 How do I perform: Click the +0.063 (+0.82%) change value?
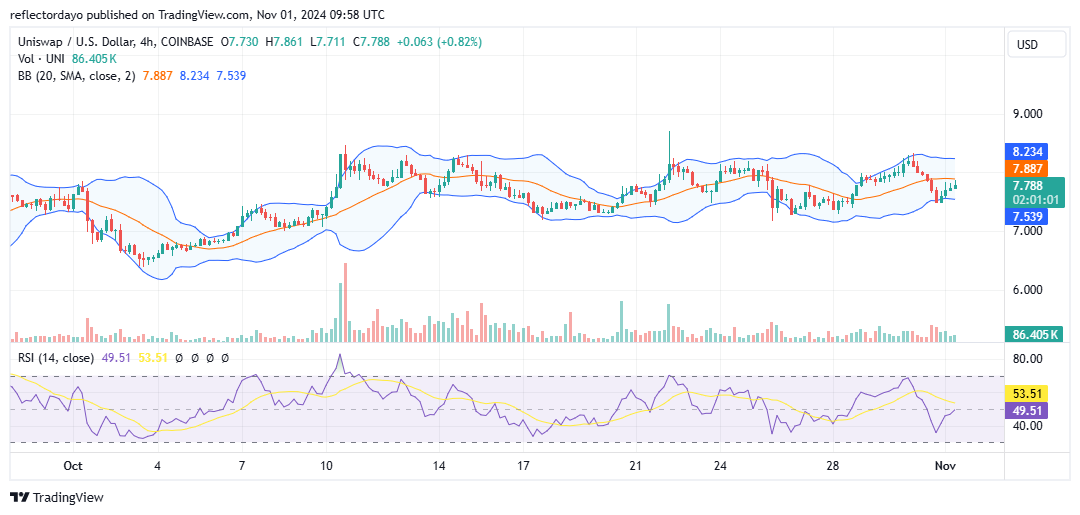coord(439,42)
